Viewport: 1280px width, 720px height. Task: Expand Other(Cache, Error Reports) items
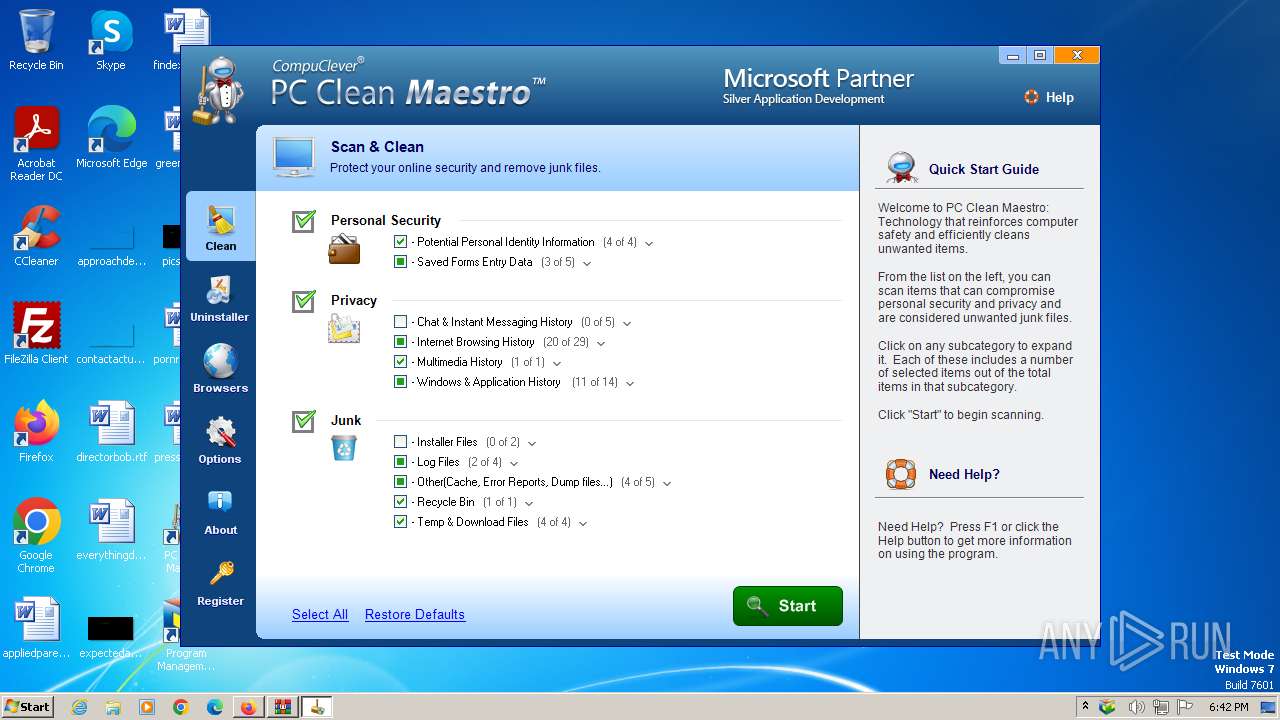point(667,483)
